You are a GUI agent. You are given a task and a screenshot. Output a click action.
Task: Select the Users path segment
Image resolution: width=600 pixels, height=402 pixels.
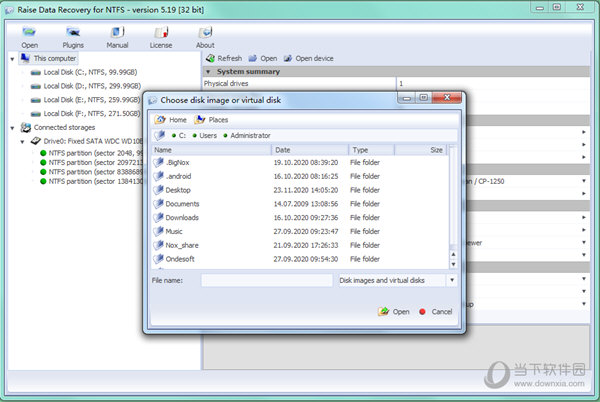[205, 135]
